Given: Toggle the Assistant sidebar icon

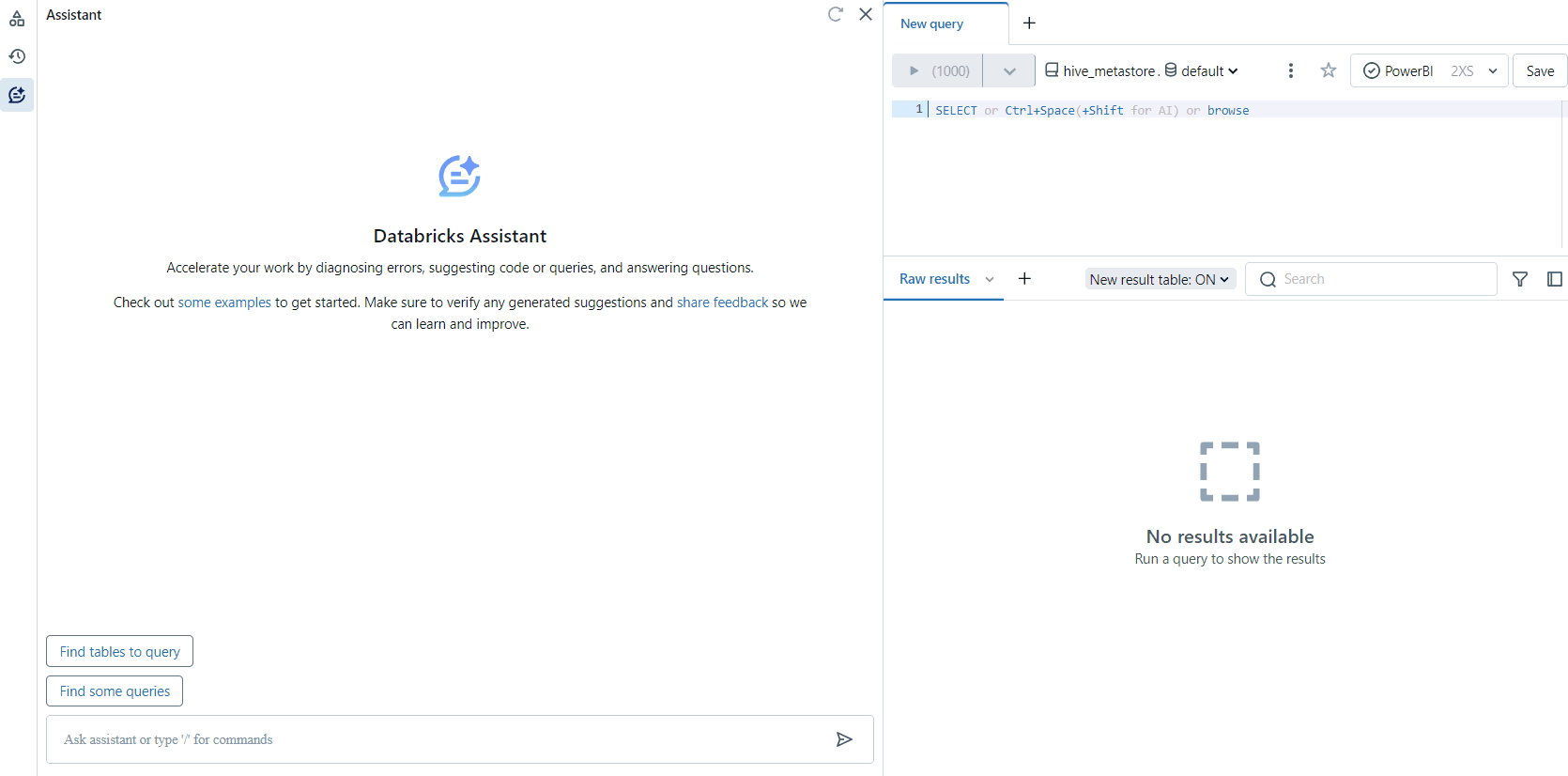Looking at the screenshot, I should click(x=17, y=95).
